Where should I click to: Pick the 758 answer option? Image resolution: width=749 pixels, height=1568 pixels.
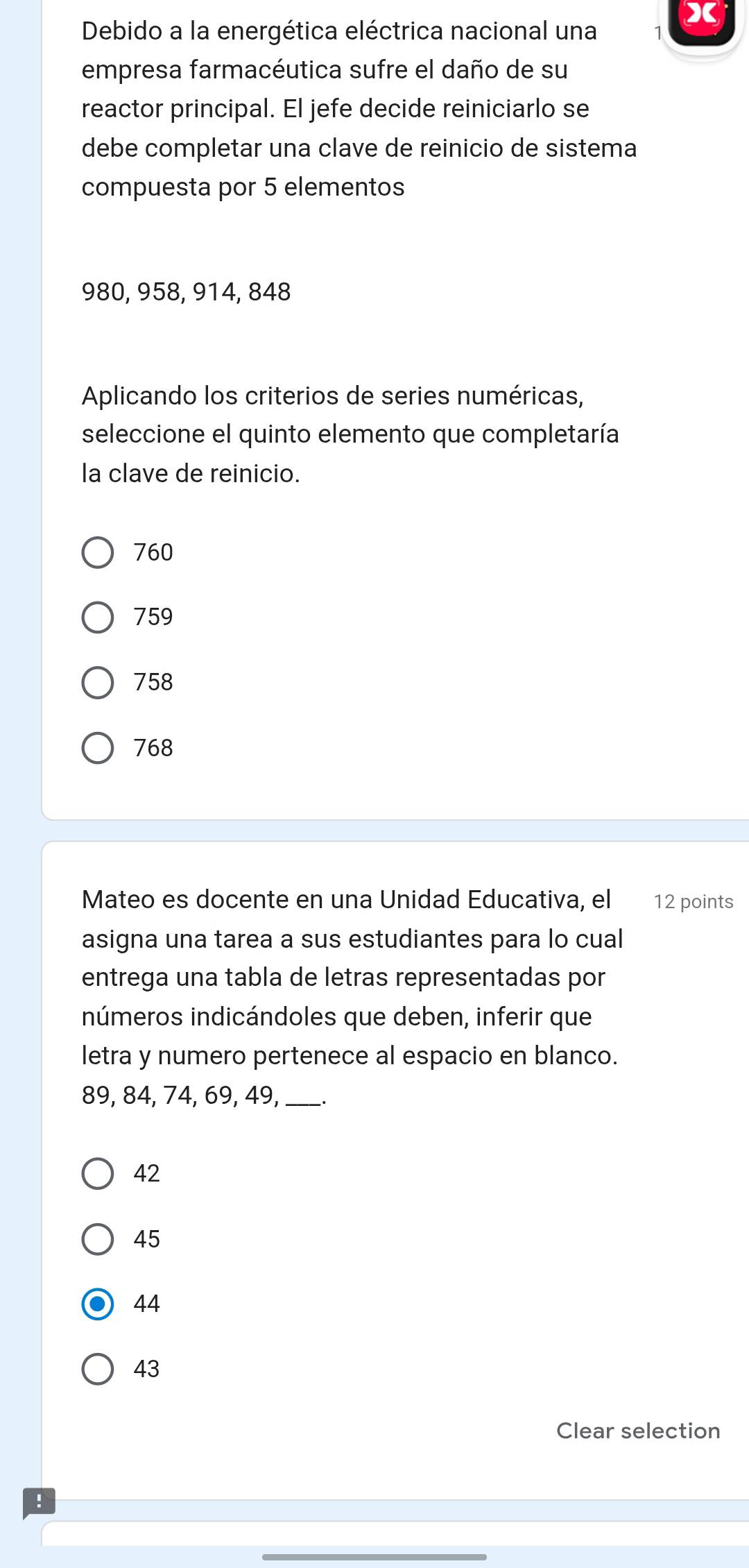point(98,683)
